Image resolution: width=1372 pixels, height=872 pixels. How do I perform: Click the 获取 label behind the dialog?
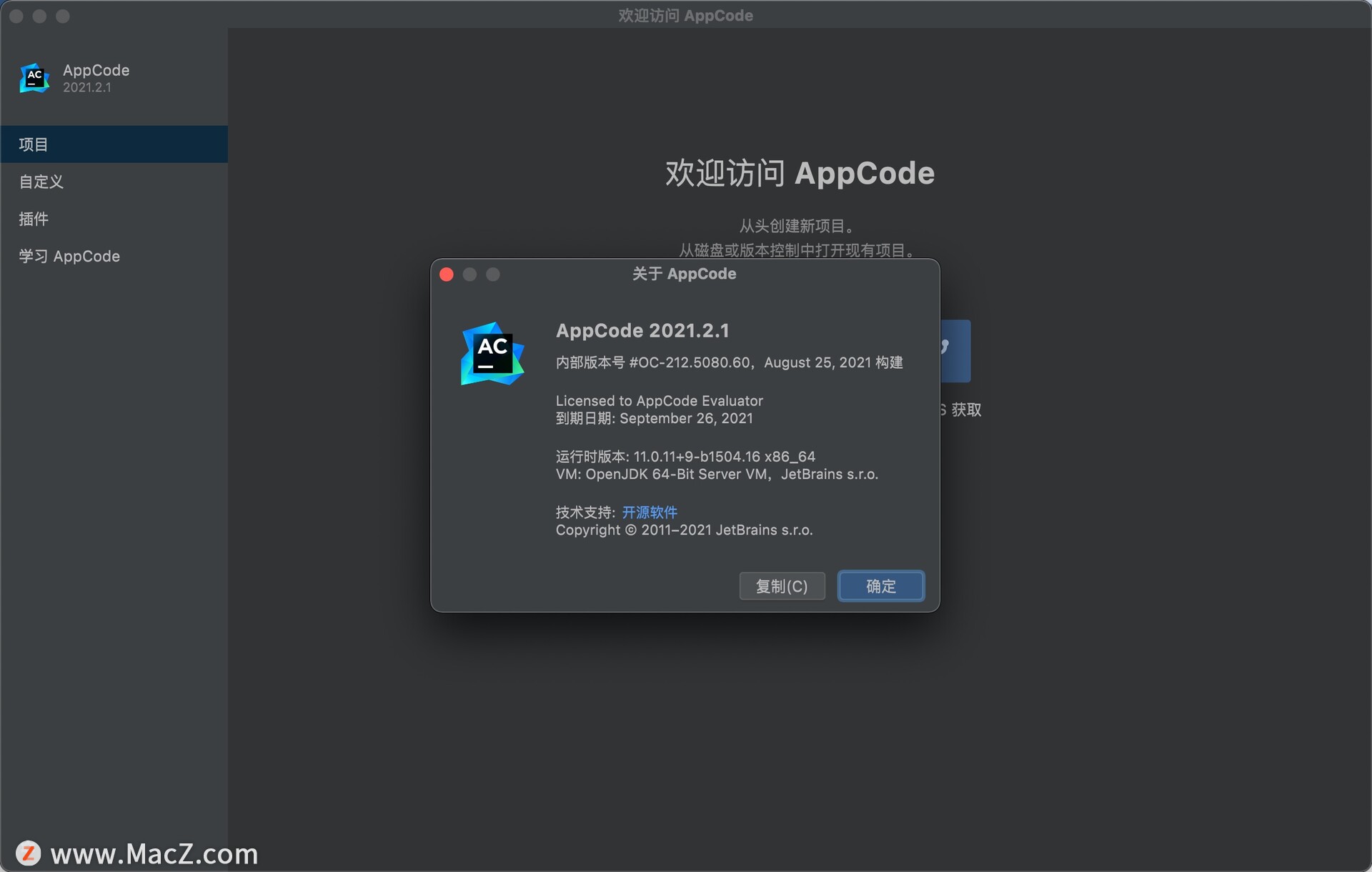coord(966,410)
